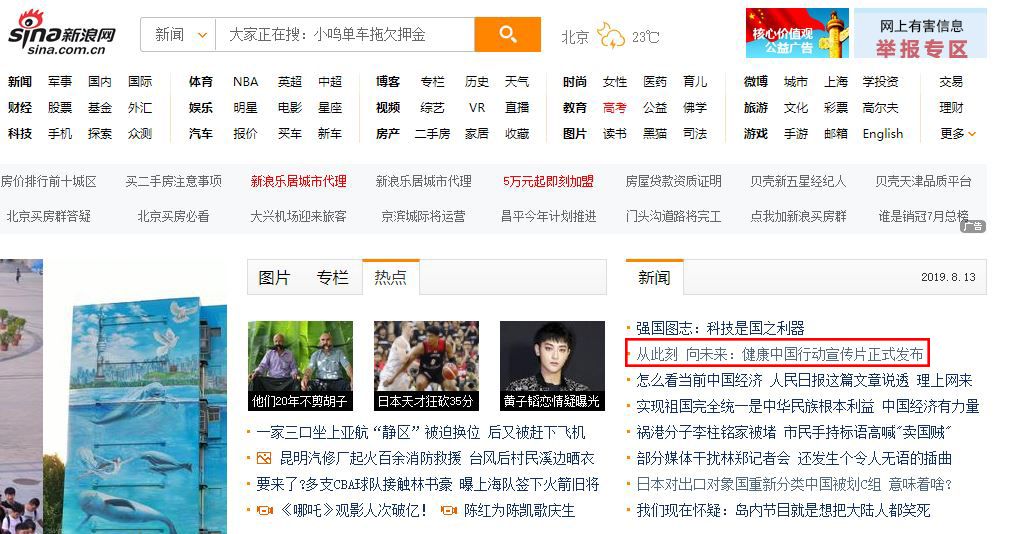Expand the 更多 navigation menu
The height and width of the screenshot is (534, 1023).
pos(958,133)
